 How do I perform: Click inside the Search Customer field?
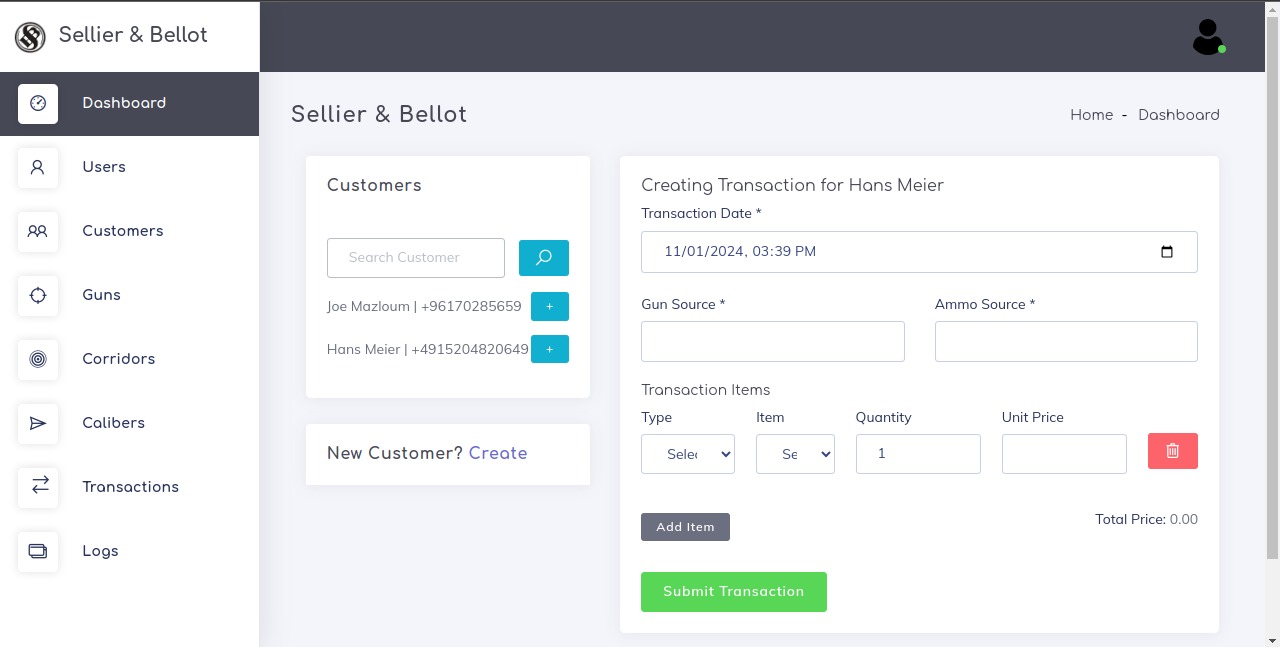coord(415,258)
